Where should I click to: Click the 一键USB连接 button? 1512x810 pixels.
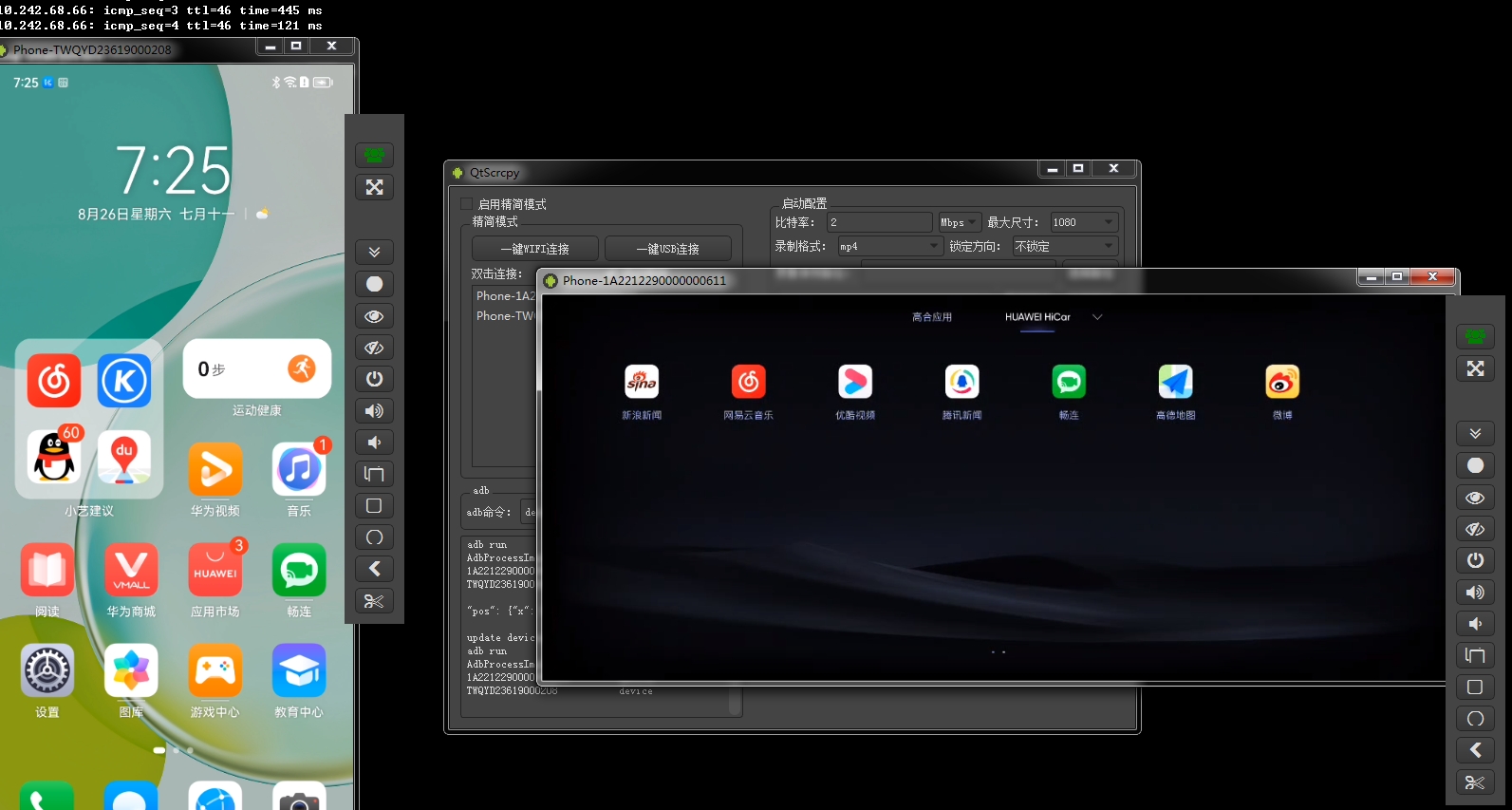(x=668, y=249)
